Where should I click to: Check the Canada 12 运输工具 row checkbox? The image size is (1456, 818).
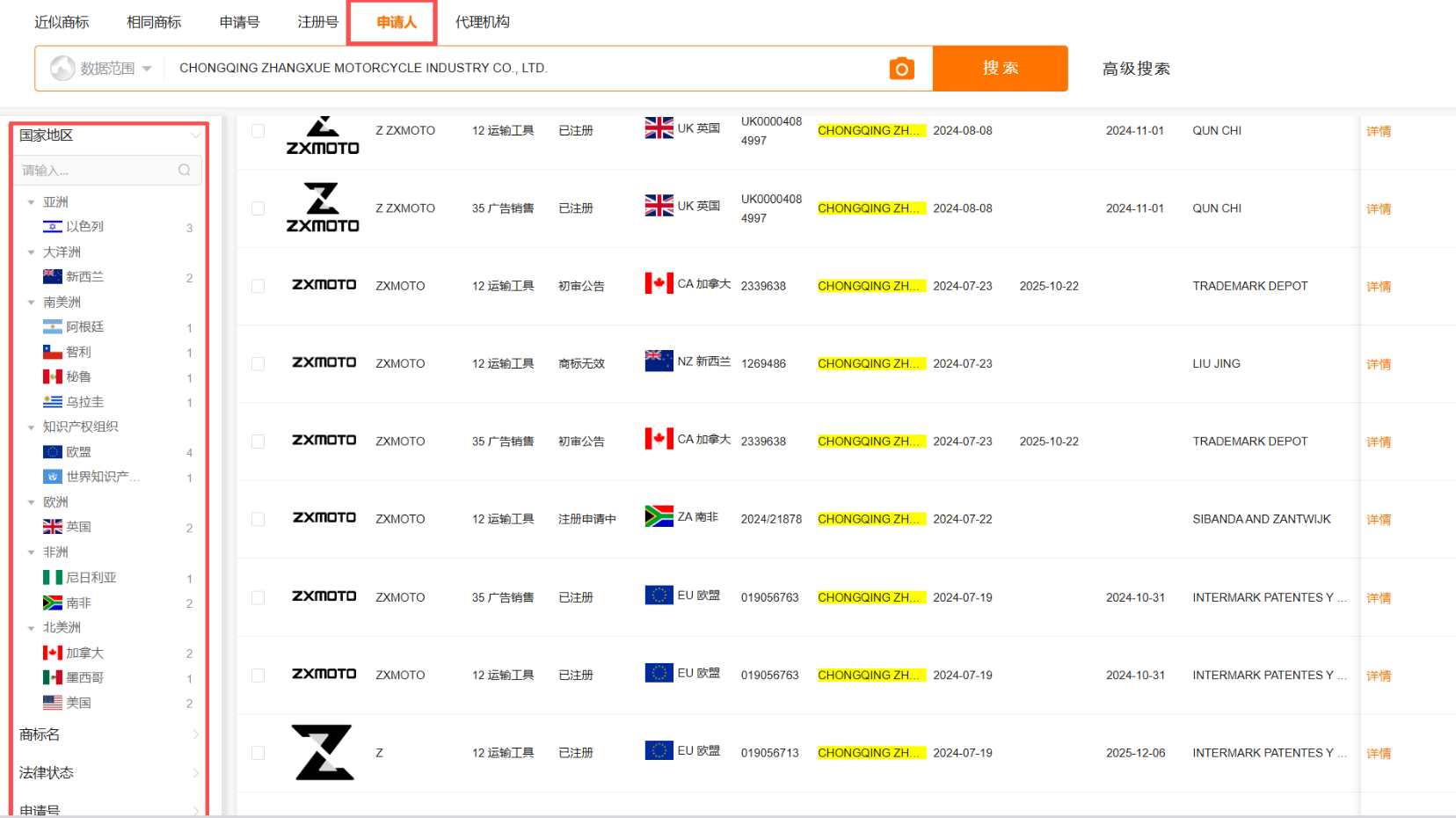coord(258,286)
